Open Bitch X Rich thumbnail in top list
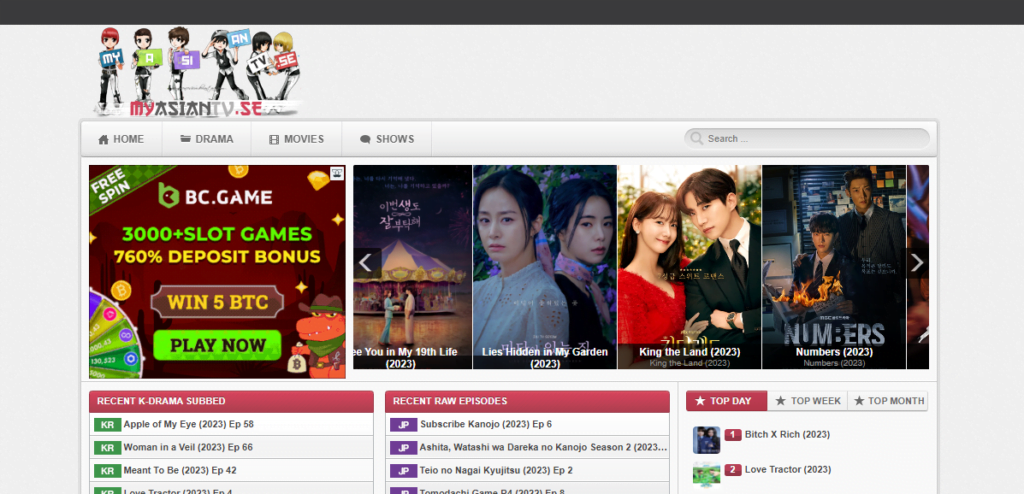 706,440
